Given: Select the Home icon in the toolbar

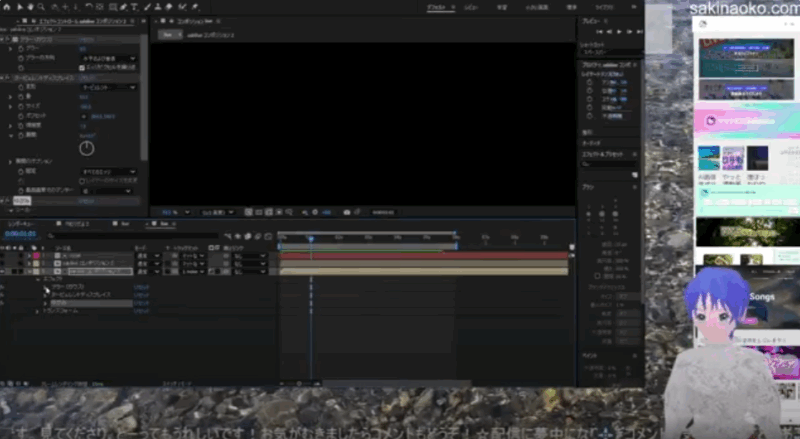Looking at the screenshot, I should pyautogui.click(x=5, y=6).
